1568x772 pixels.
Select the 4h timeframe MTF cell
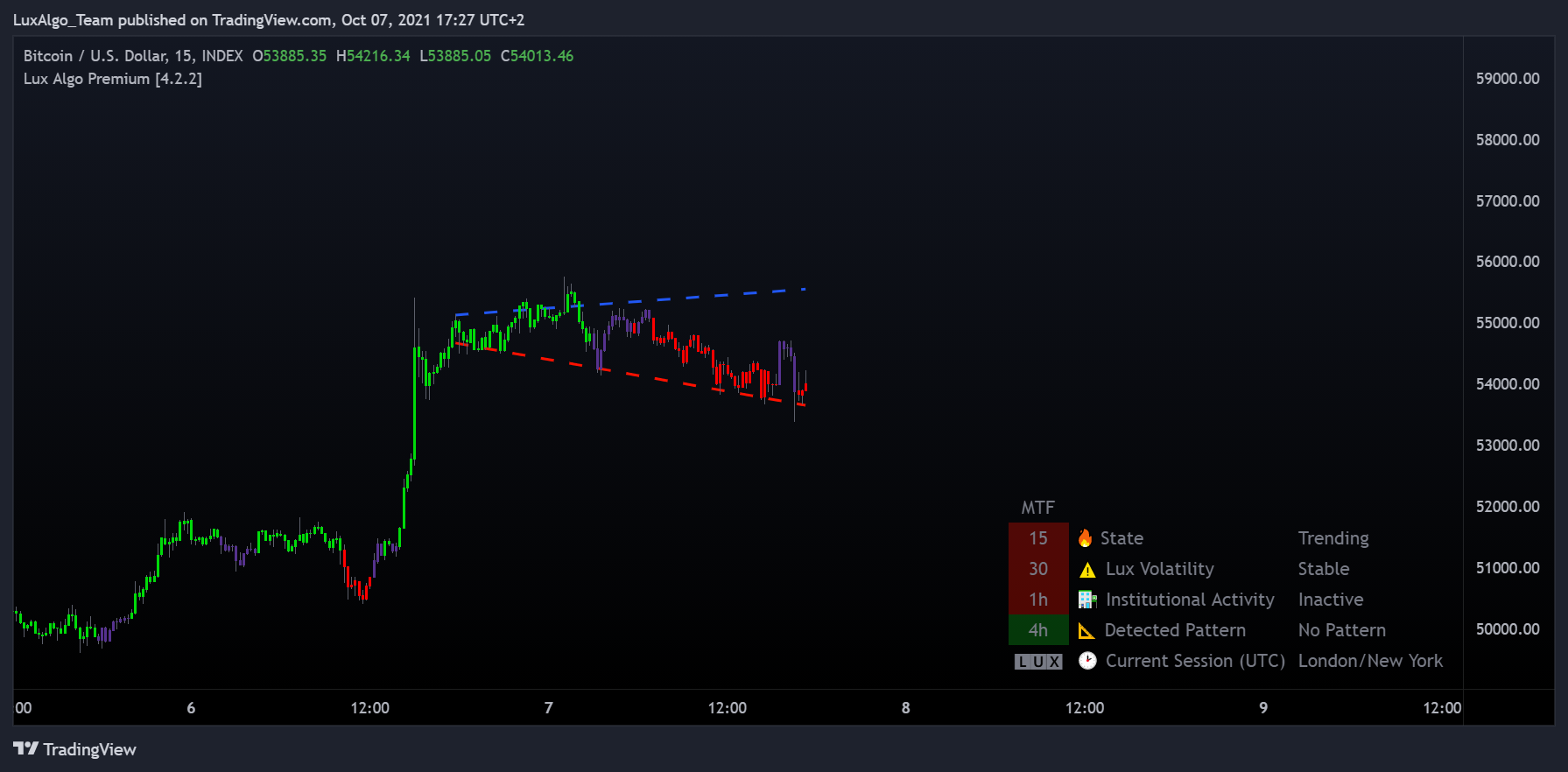point(1038,630)
